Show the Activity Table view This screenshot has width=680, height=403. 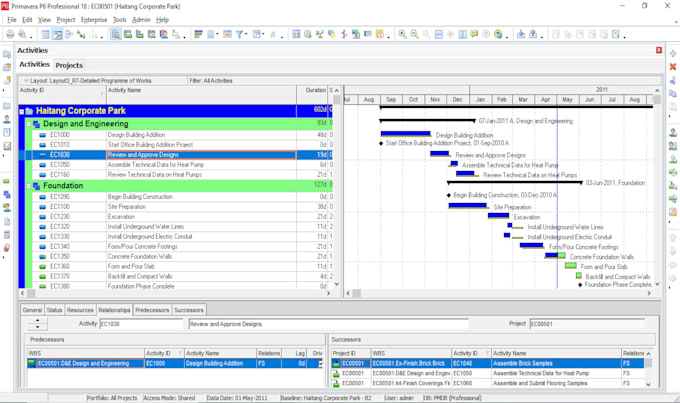click(x=45, y=34)
